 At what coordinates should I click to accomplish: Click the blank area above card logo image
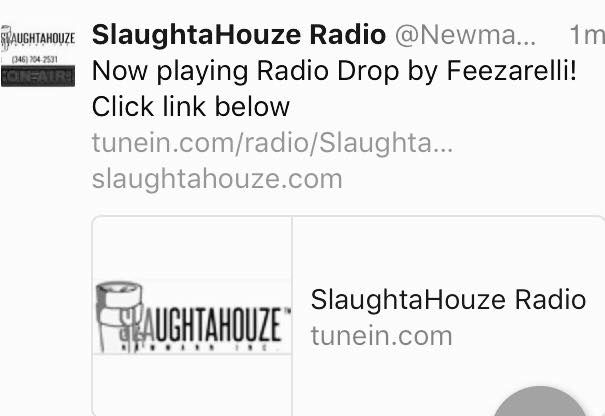click(x=192, y=248)
